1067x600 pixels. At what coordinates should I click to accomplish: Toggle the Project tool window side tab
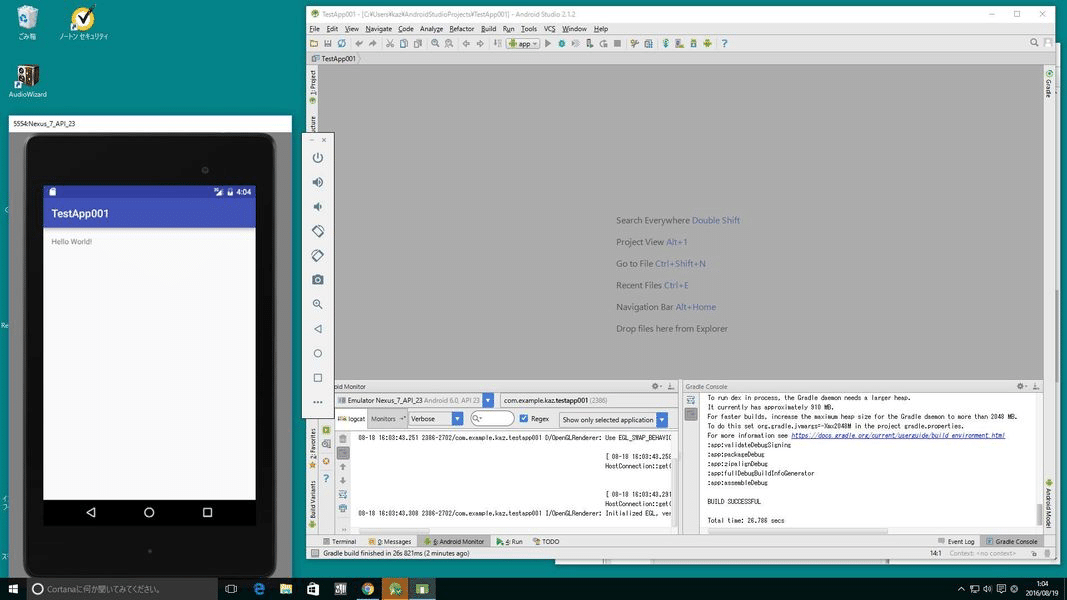[313, 86]
